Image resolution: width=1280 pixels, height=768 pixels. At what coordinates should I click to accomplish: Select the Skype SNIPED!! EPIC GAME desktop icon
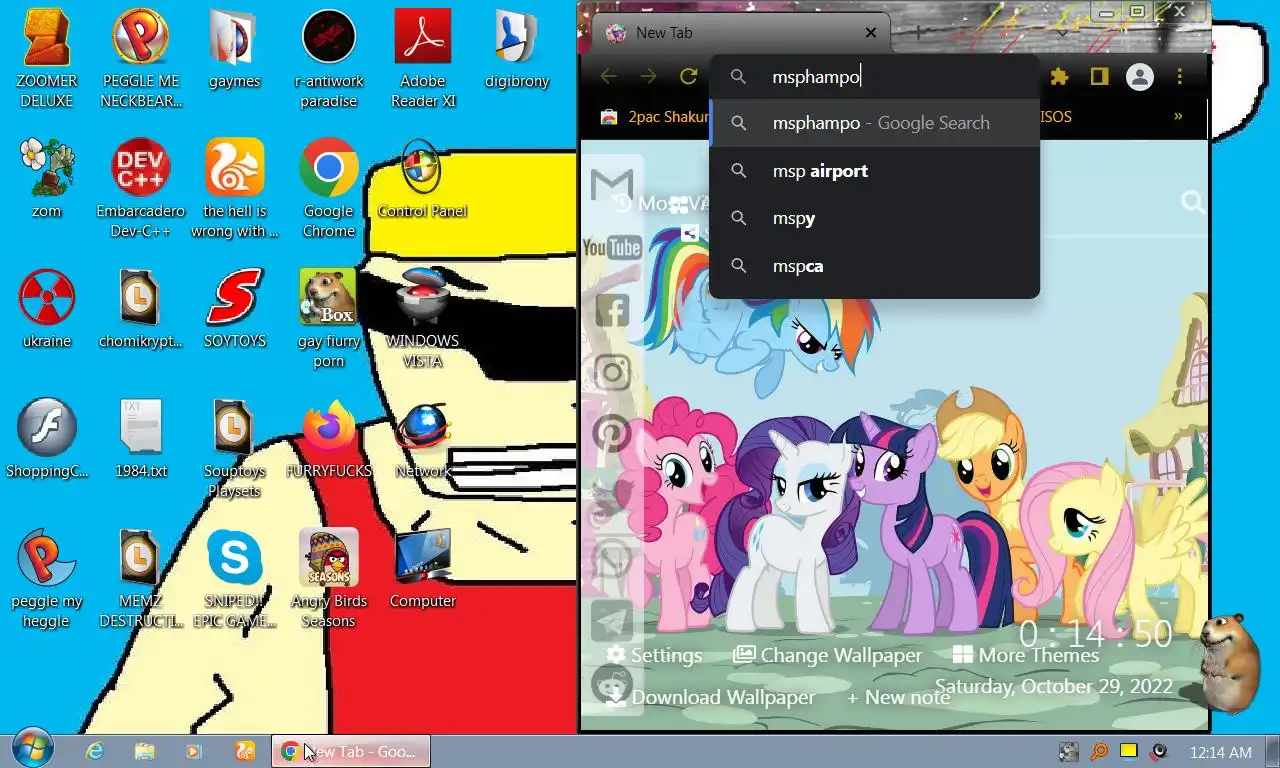(235, 579)
